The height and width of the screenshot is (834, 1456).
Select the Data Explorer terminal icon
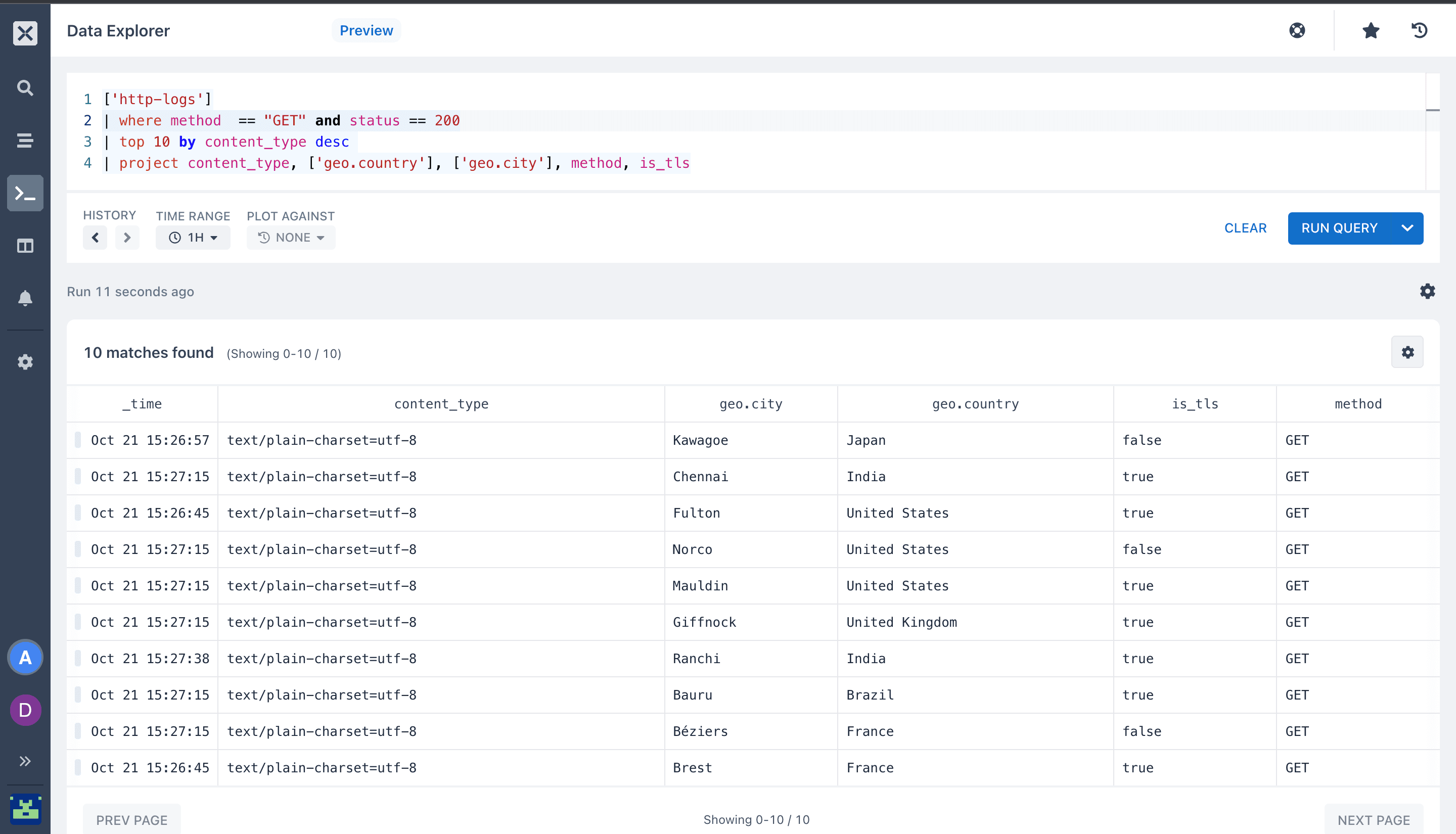pos(25,193)
